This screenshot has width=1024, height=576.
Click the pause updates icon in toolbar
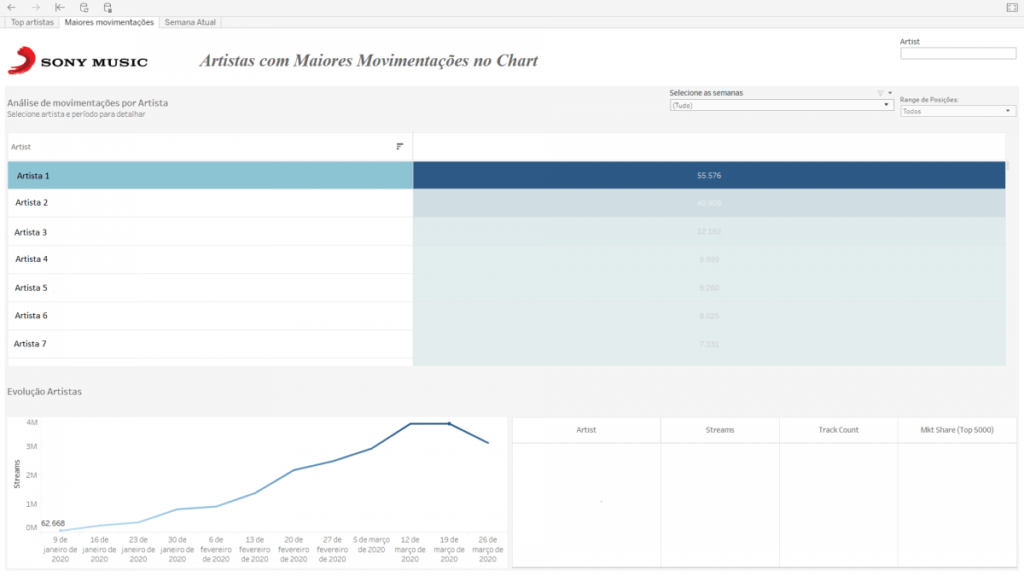pos(108,7)
